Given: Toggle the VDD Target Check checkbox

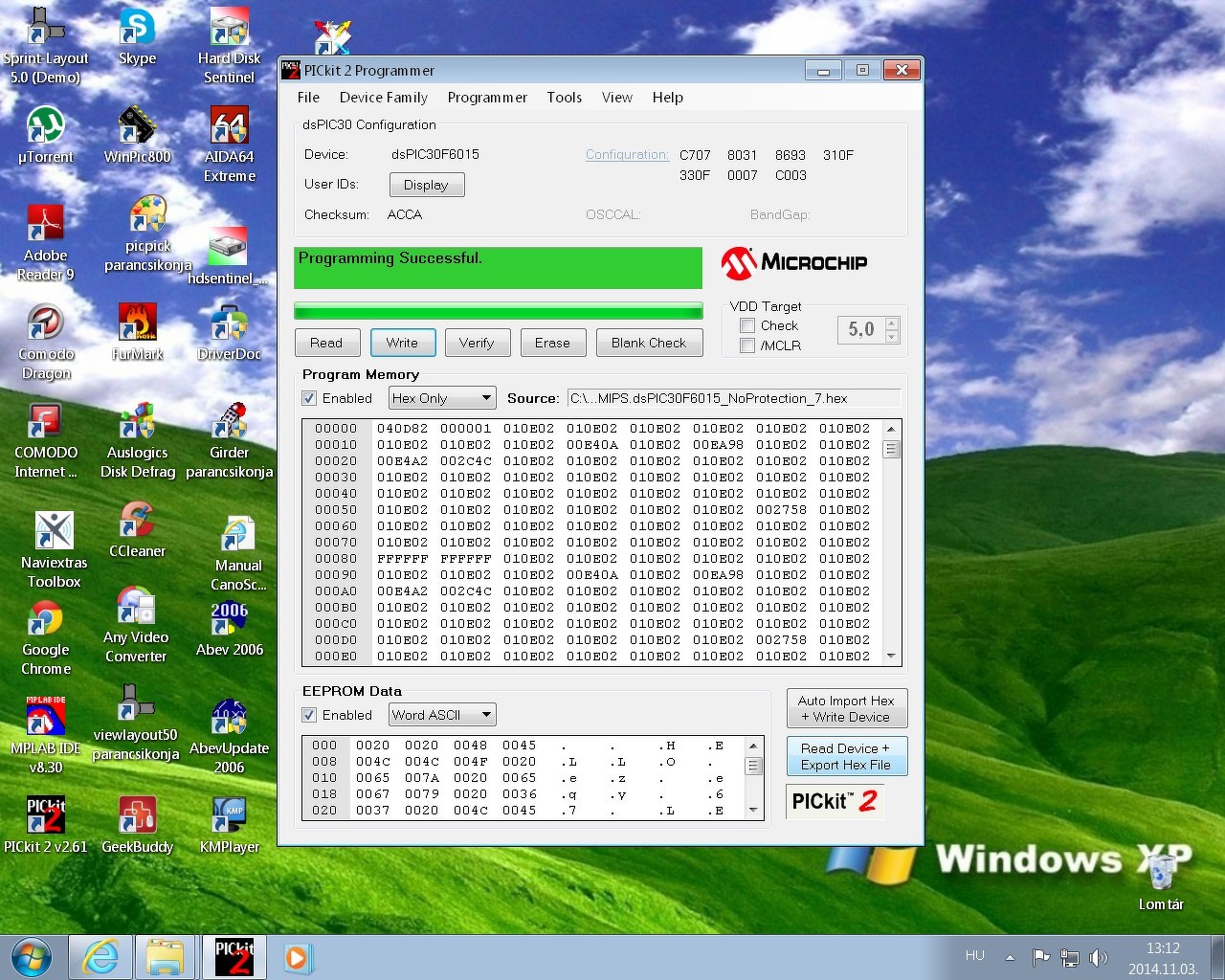Looking at the screenshot, I should (x=747, y=325).
